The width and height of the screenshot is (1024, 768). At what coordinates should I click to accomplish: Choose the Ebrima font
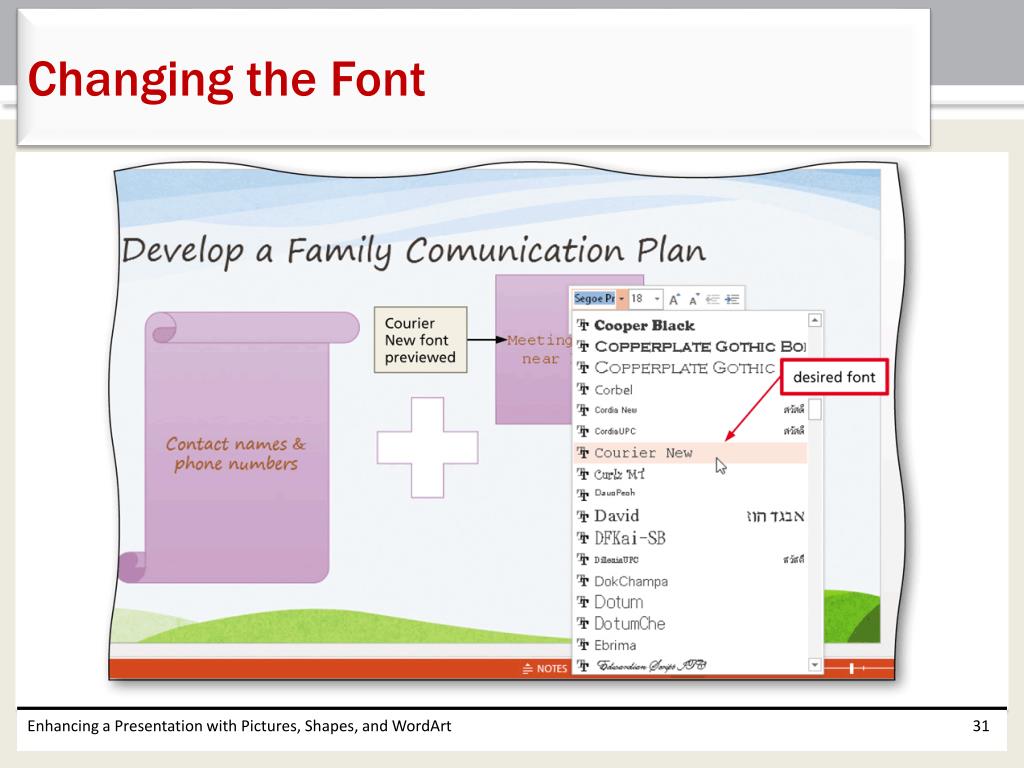tap(690, 645)
